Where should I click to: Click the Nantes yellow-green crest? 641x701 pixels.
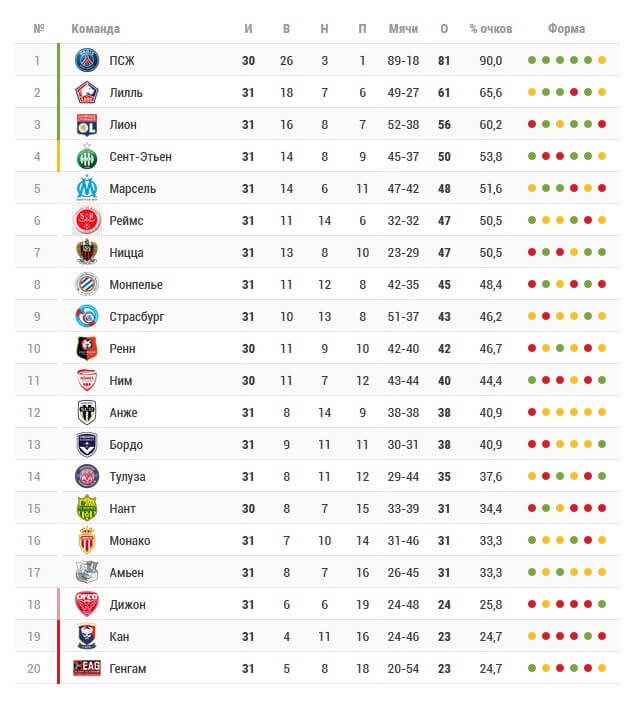point(87,508)
